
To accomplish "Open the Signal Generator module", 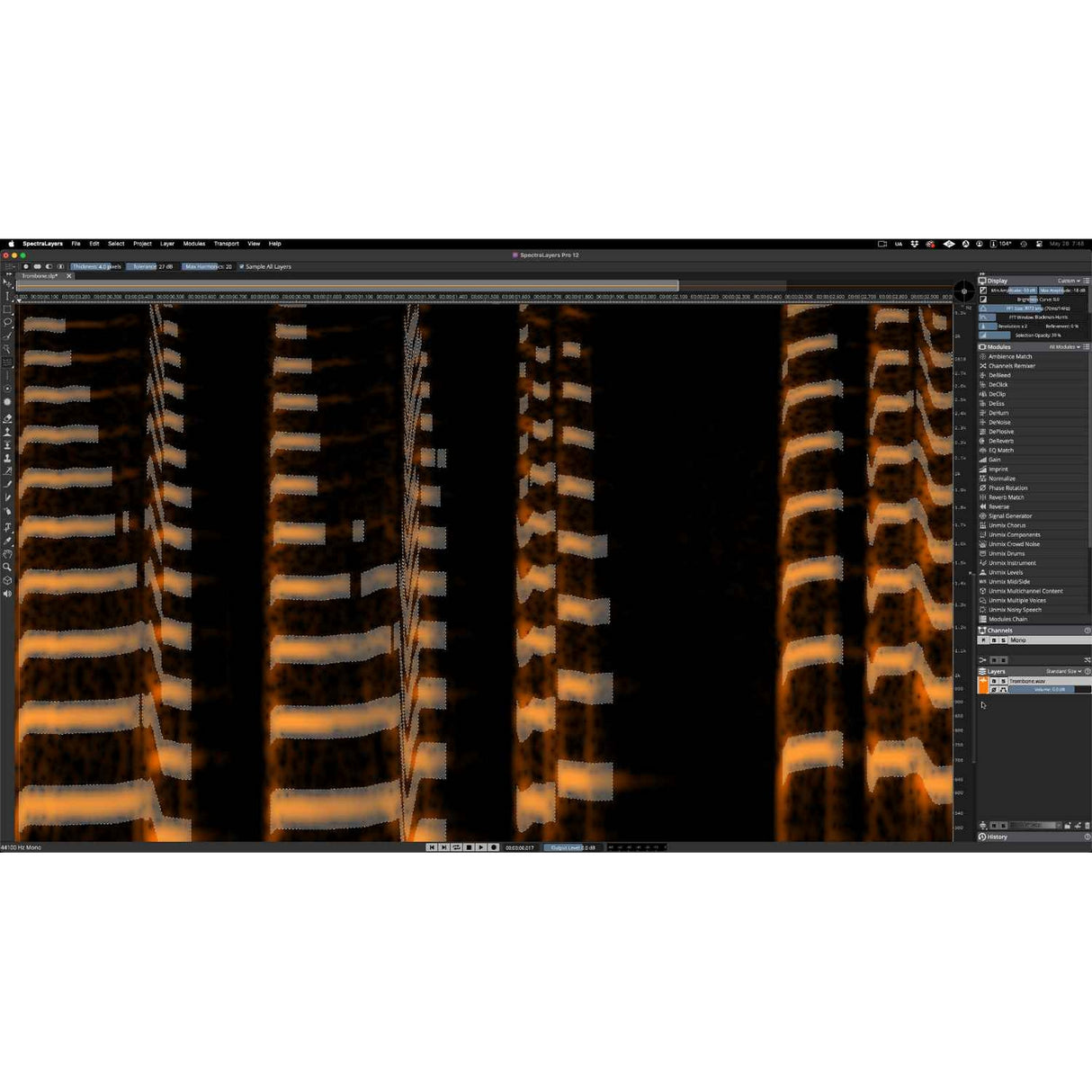I will 1009,516.
